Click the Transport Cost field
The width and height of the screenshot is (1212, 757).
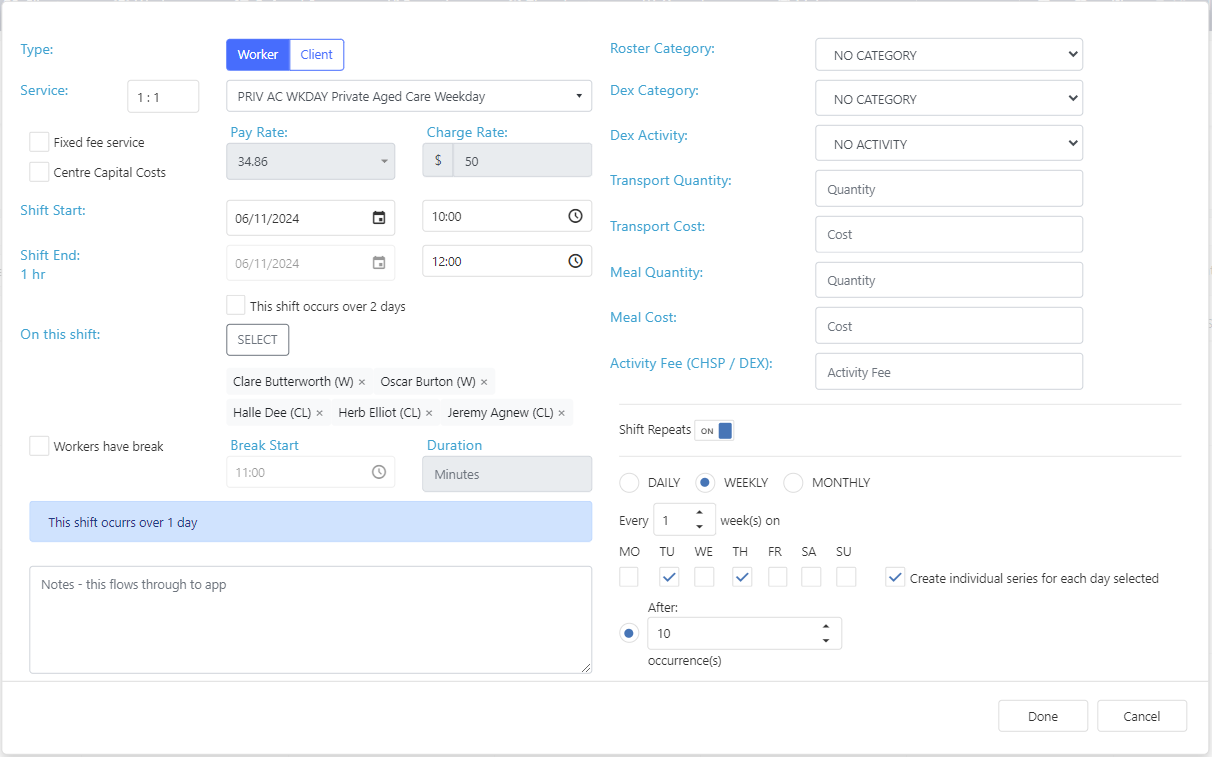coord(949,234)
